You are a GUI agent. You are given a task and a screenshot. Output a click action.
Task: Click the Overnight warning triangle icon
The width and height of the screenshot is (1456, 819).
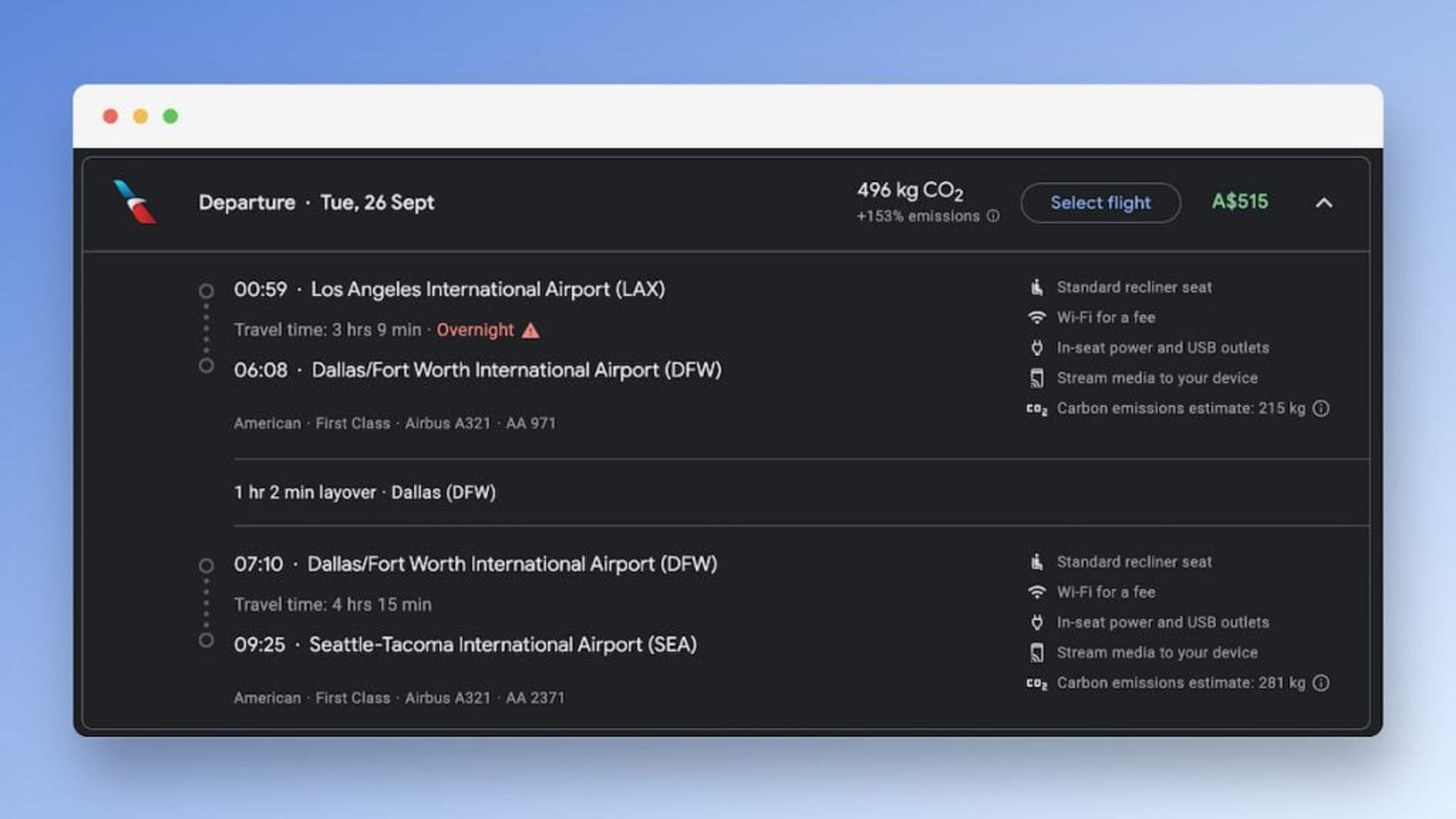(x=530, y=330)
